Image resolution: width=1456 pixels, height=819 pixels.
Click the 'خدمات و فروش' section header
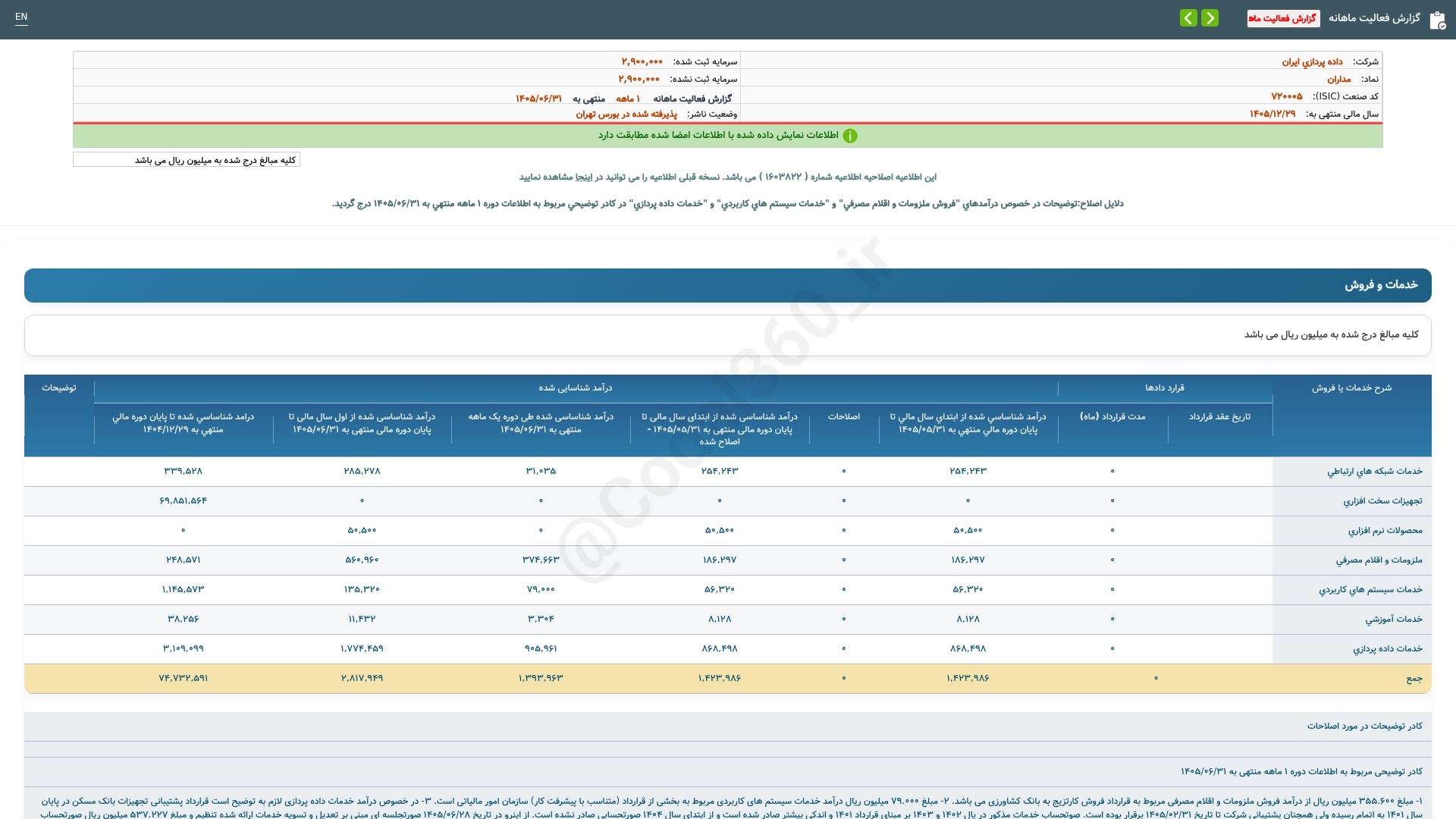pyautogui.click(x=728, y=285)
